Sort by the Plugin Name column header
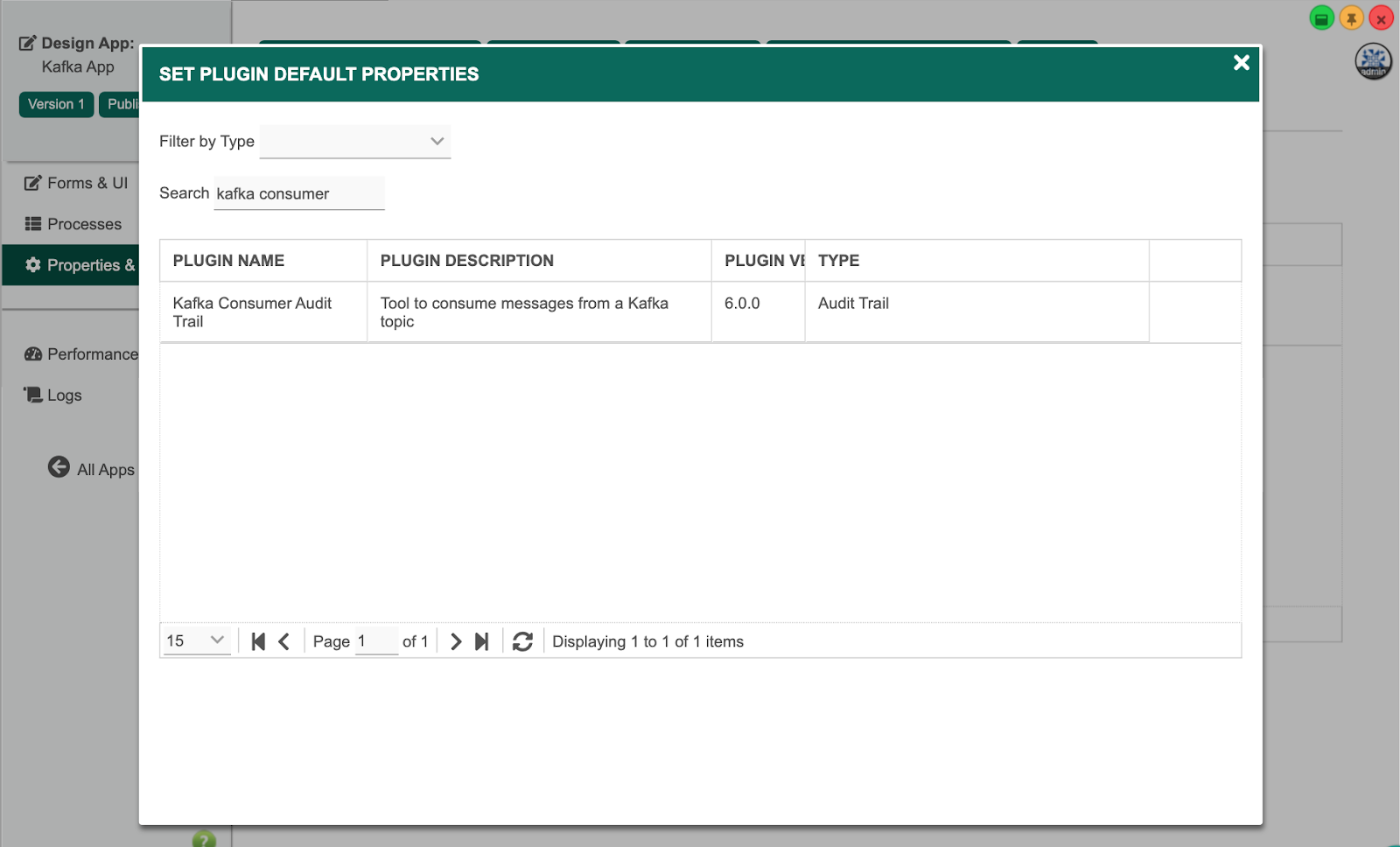Image resolution: width=1400 pixels, height=847 pixels. coord(263,261)
